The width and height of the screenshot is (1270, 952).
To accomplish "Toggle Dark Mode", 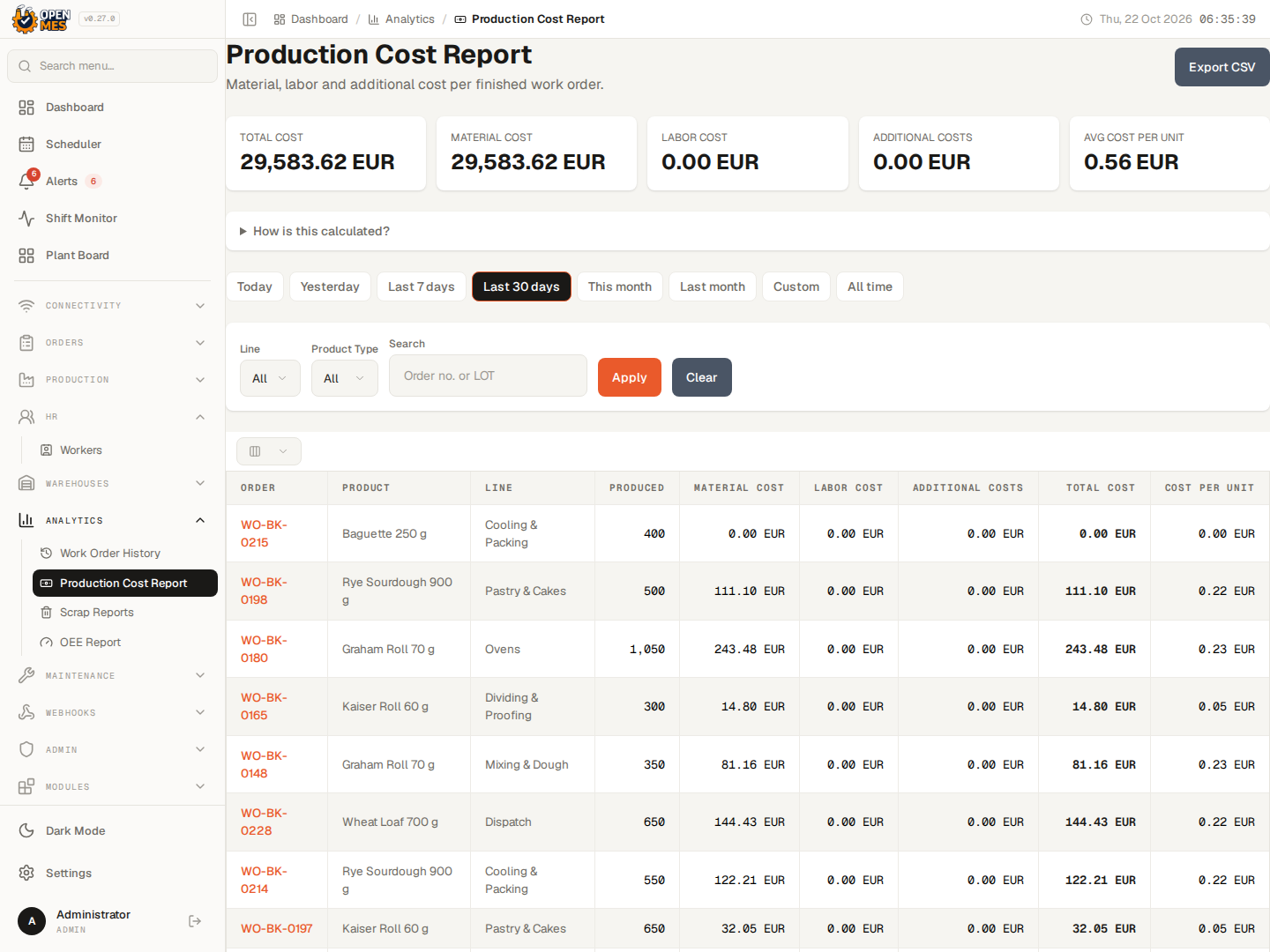I will (x=112, y=831).
